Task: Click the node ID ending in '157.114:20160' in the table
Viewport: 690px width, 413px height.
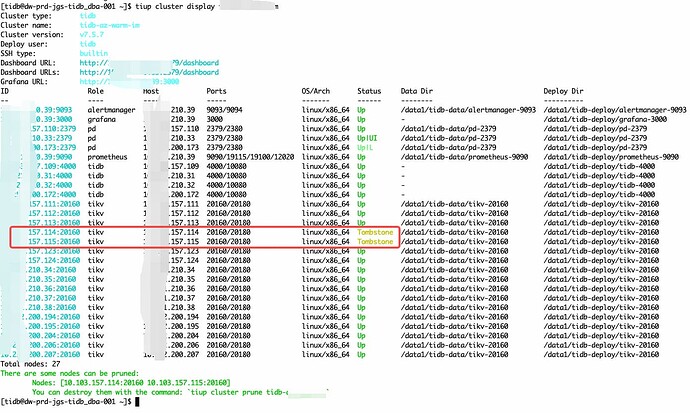Action: [54, 232]
